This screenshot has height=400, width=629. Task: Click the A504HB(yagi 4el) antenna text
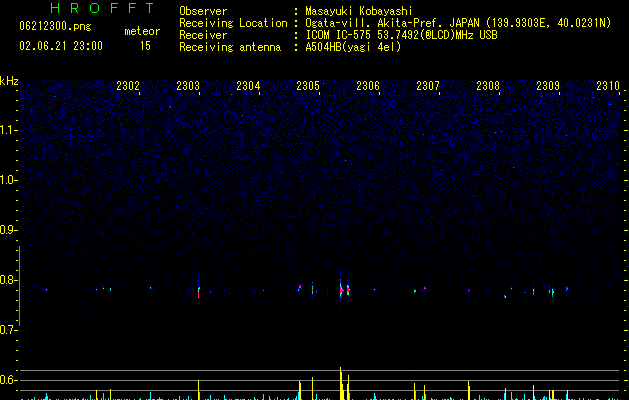tap(353, 47)
